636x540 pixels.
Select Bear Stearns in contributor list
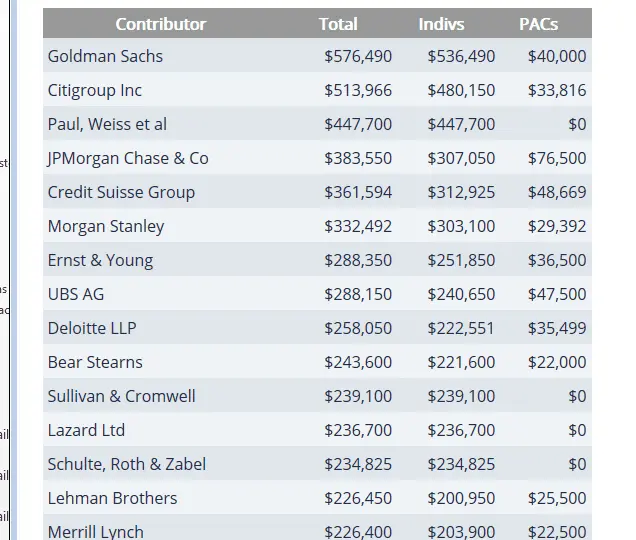[95, 362]
